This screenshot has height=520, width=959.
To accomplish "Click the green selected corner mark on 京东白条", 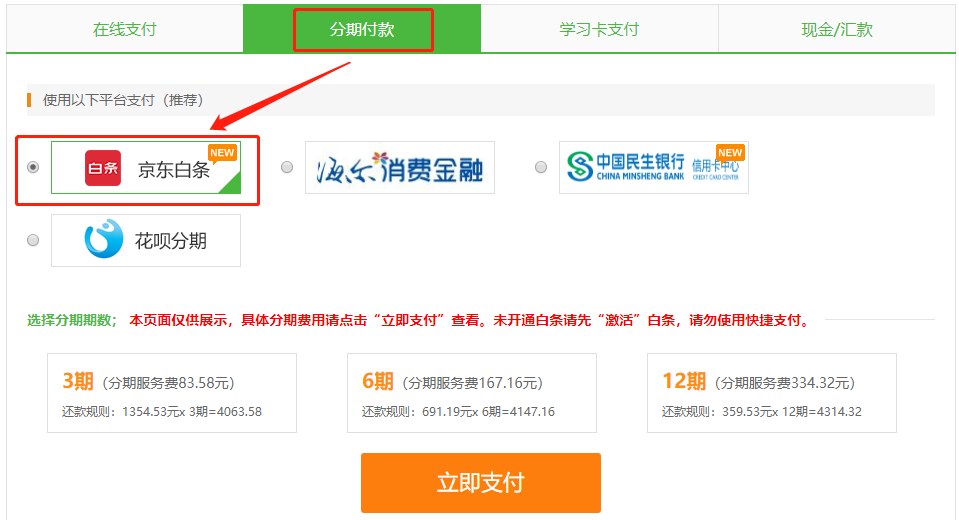I will click(x=230, y=182).
